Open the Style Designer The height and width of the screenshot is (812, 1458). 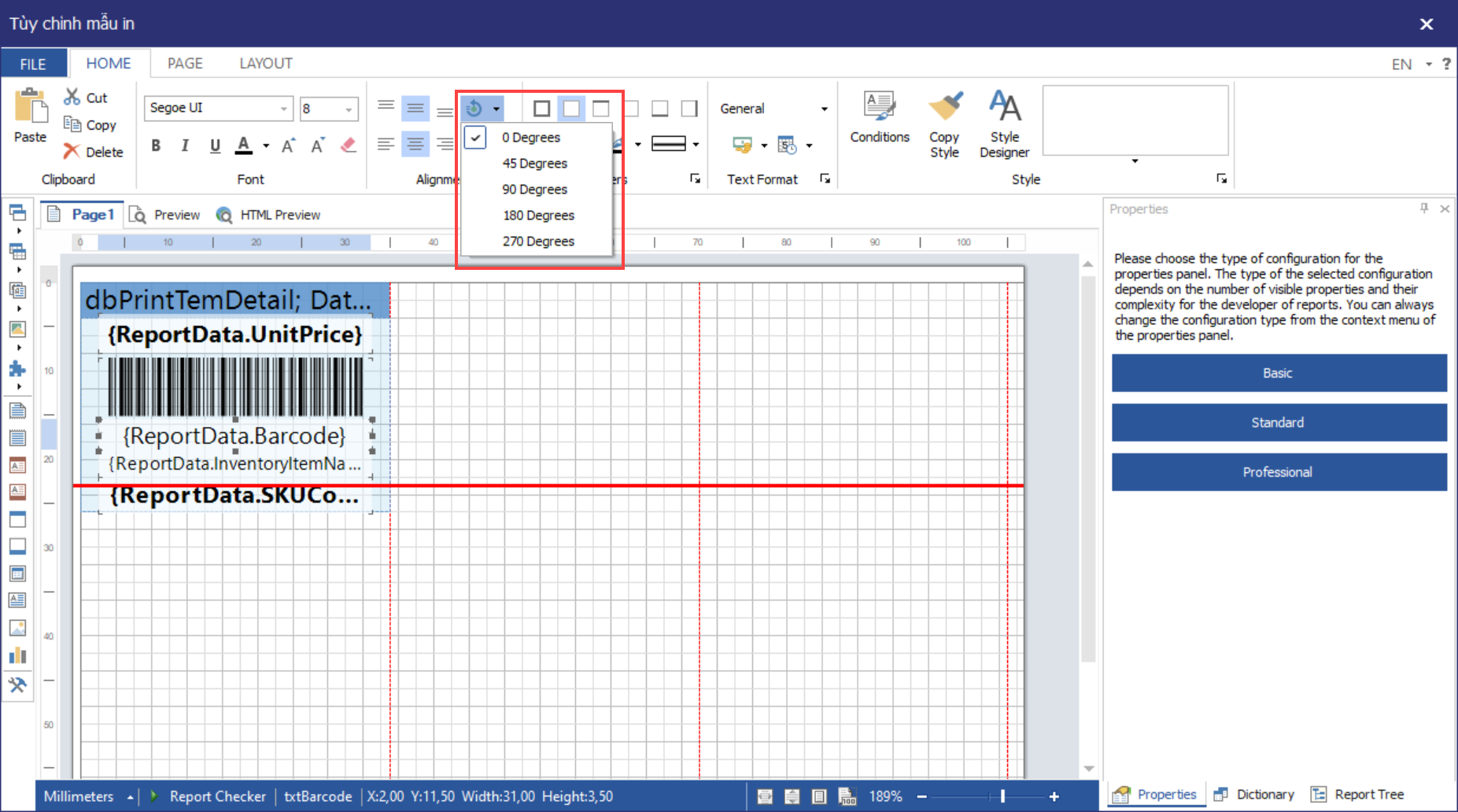pos(1004,107)
